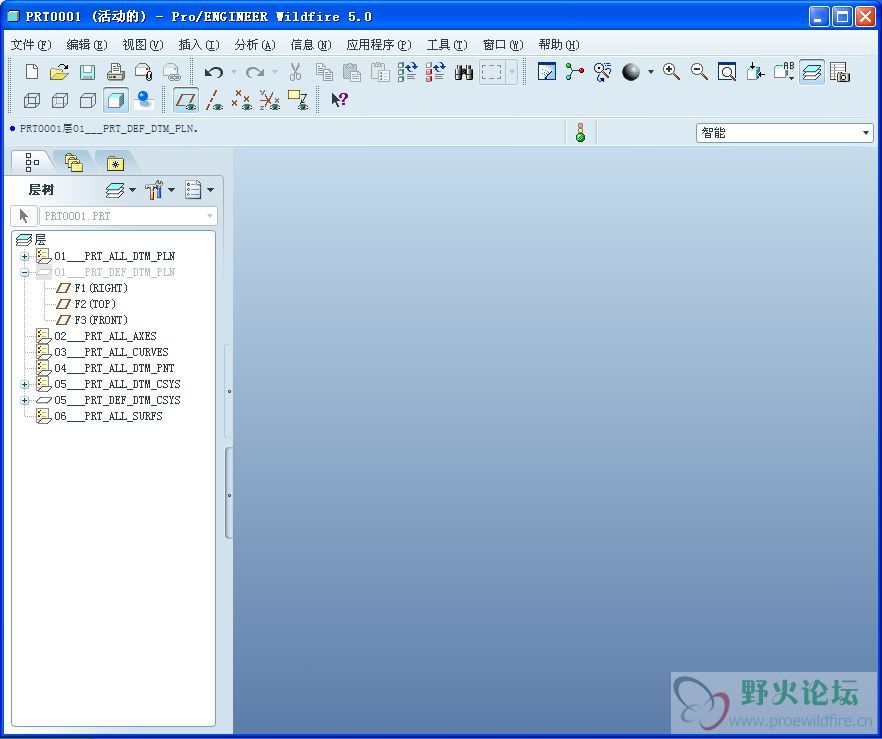Image resolution: width=882 pixels, height=739 pixels.
Task: Toggle datum points display
Action: coord(242,100)
